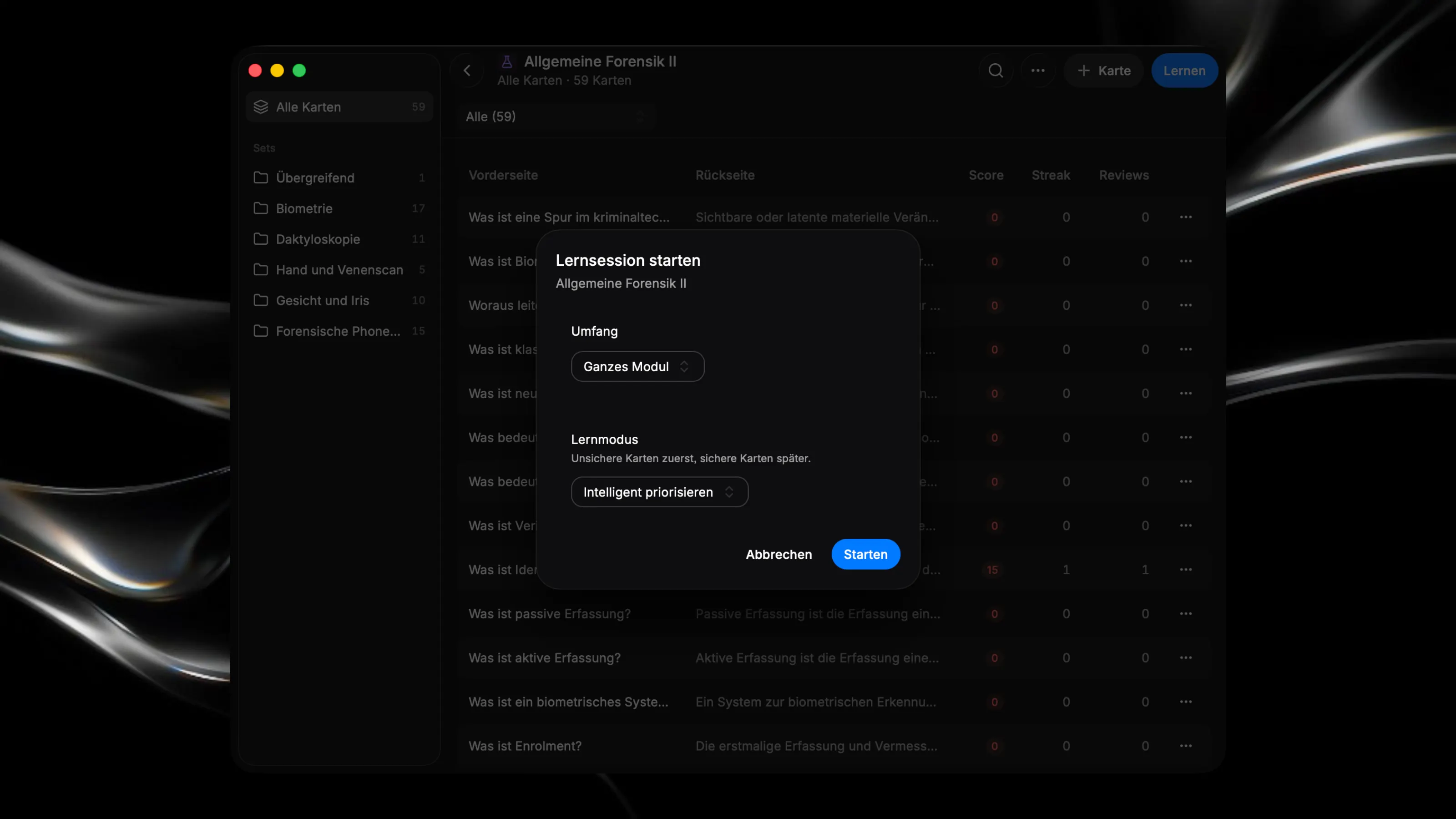This screenshot has width=1456, height=819.
Task: Click the score value 15
Action: (x=992, y=570)
